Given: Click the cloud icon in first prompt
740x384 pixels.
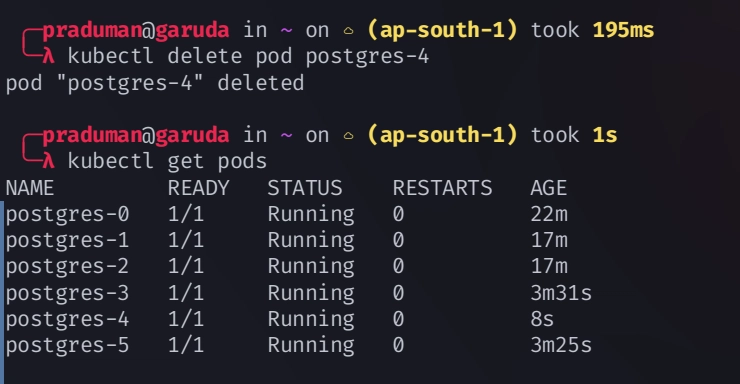Looking at the screenshot, I should coord(348,31).
